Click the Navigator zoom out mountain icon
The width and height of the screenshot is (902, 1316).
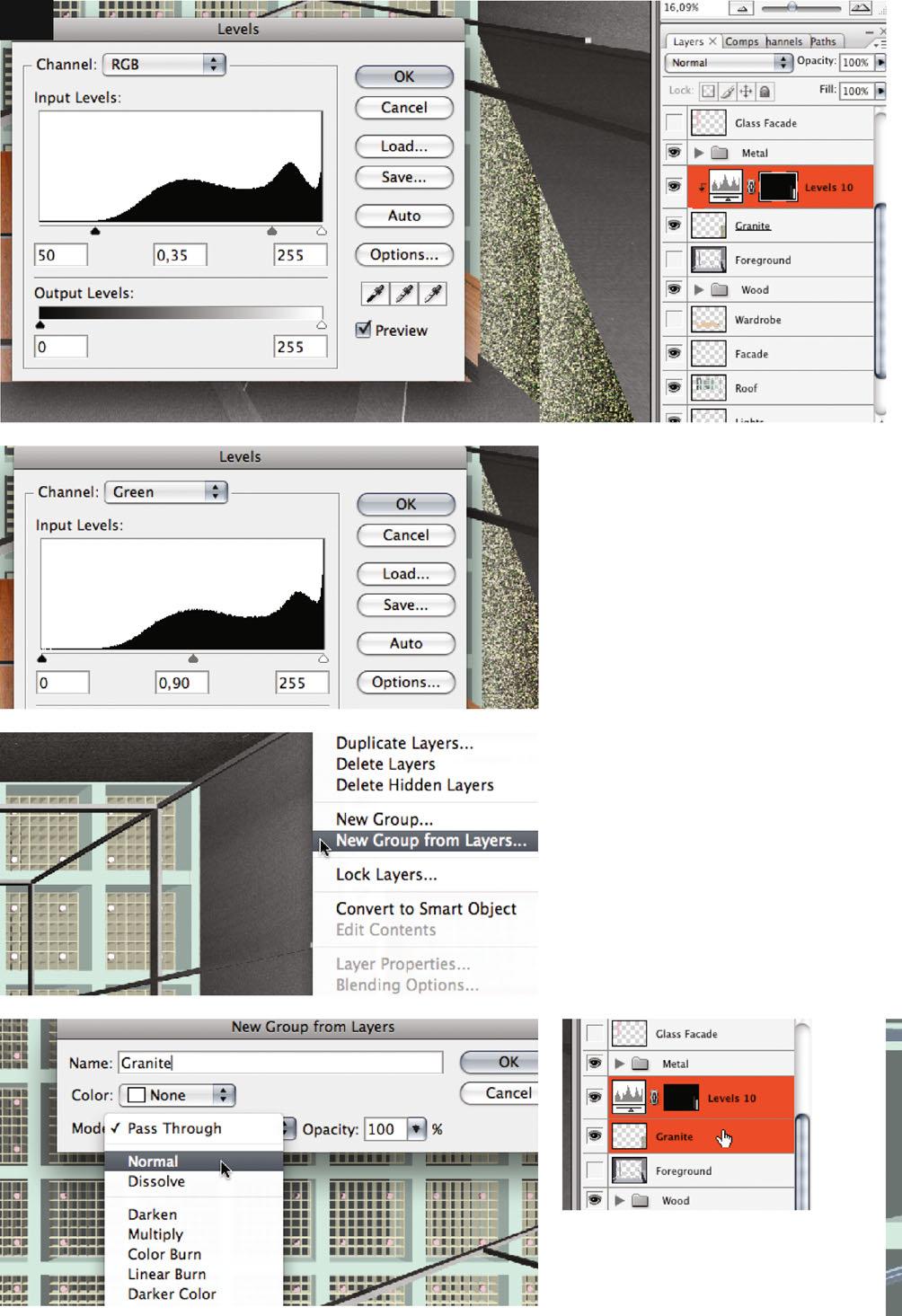coord(742,8)
